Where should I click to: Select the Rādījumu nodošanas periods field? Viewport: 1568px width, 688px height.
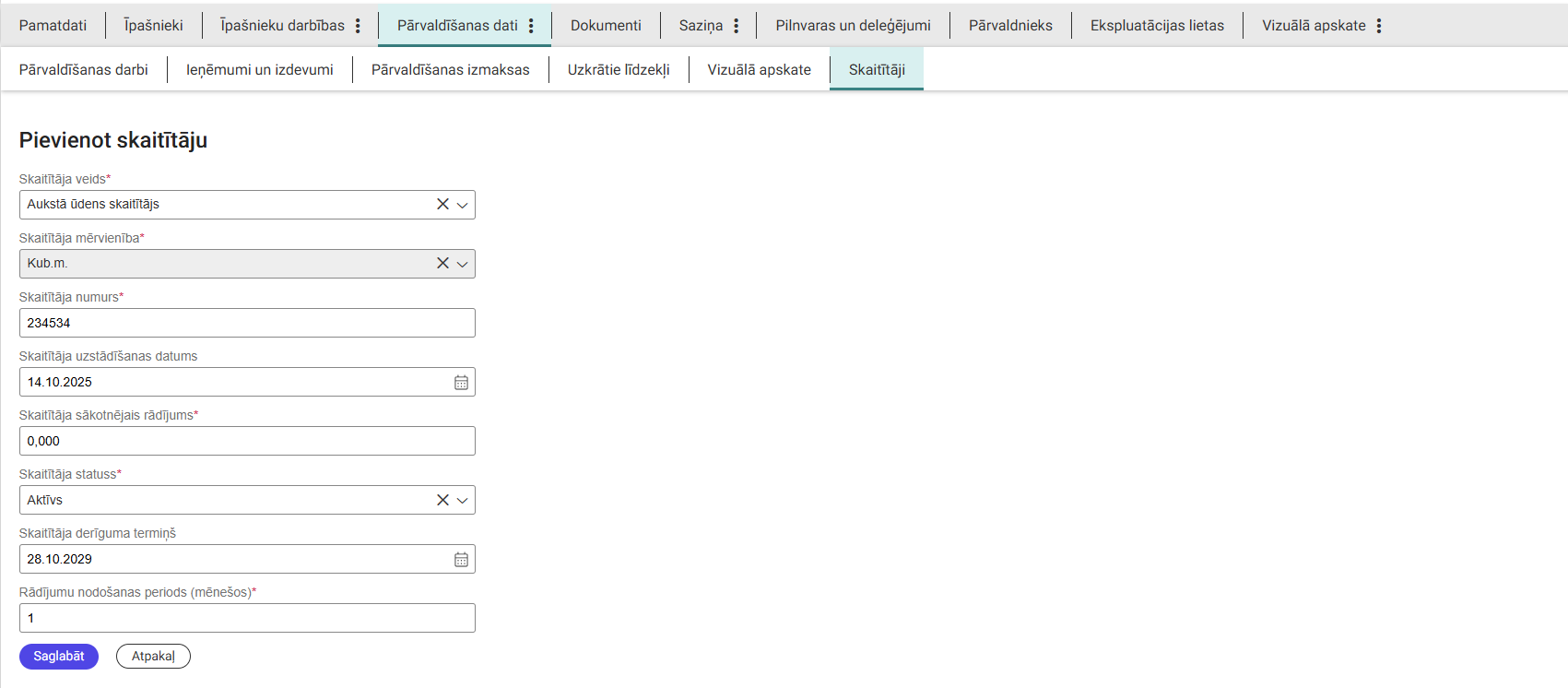coord(247,618)
